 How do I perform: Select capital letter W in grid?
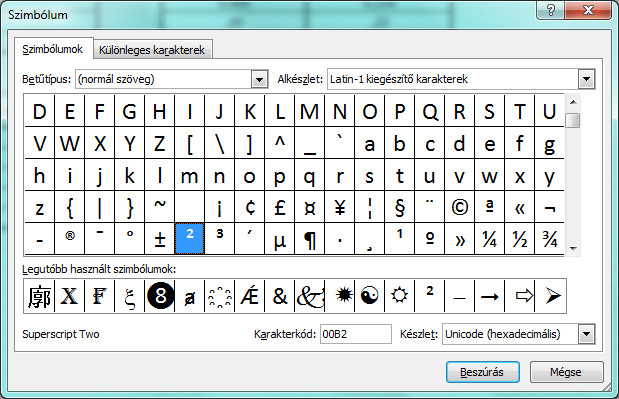pos(69,144)
